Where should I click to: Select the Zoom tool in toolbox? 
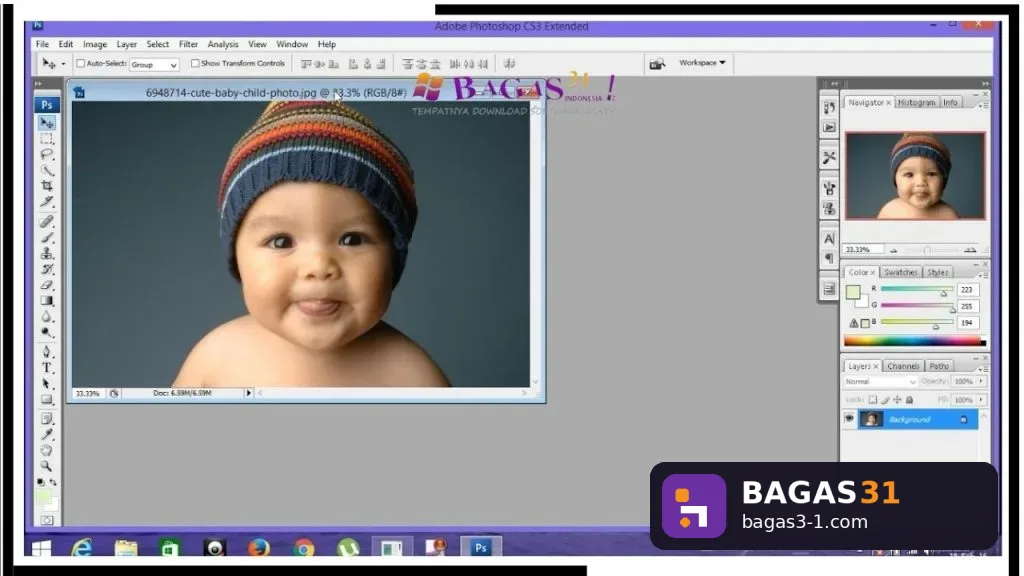coord(46,466)
